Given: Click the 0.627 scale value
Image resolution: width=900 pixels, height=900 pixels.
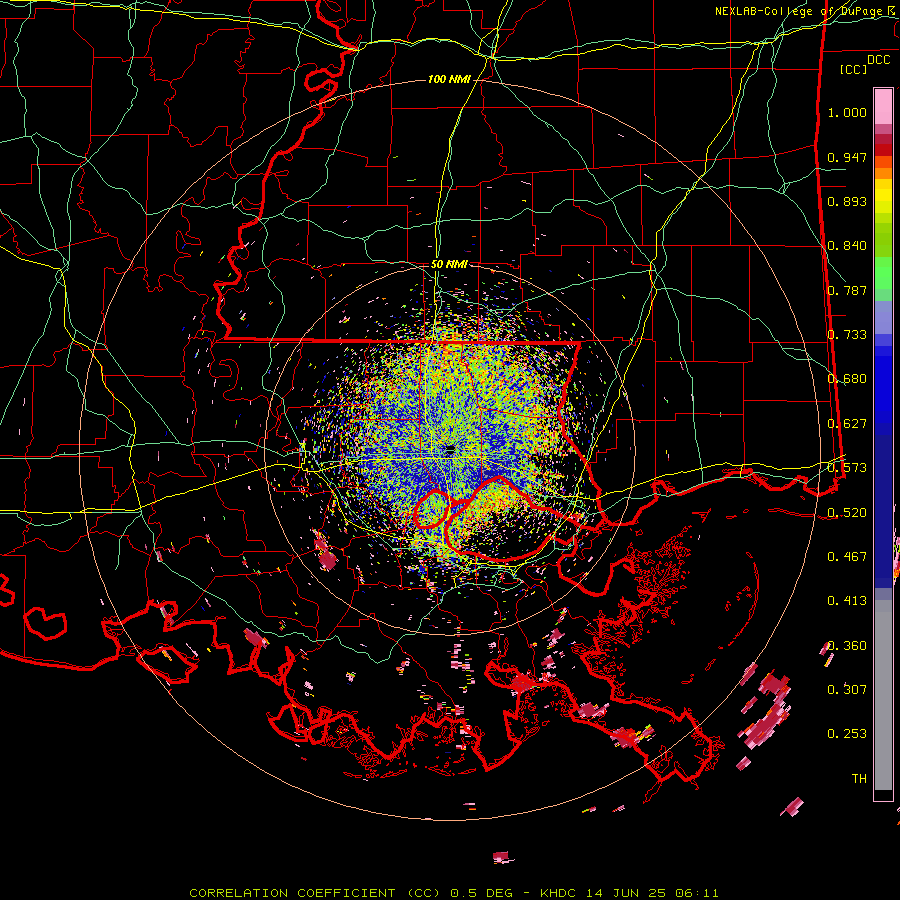Looking at the screenshot, I should 847,424.
